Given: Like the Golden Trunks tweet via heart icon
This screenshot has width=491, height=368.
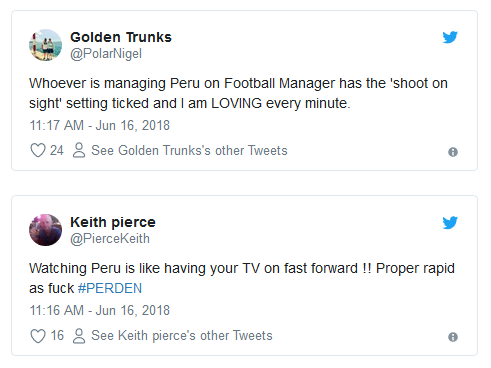Looking at the screenshot, I should [38, 150].
